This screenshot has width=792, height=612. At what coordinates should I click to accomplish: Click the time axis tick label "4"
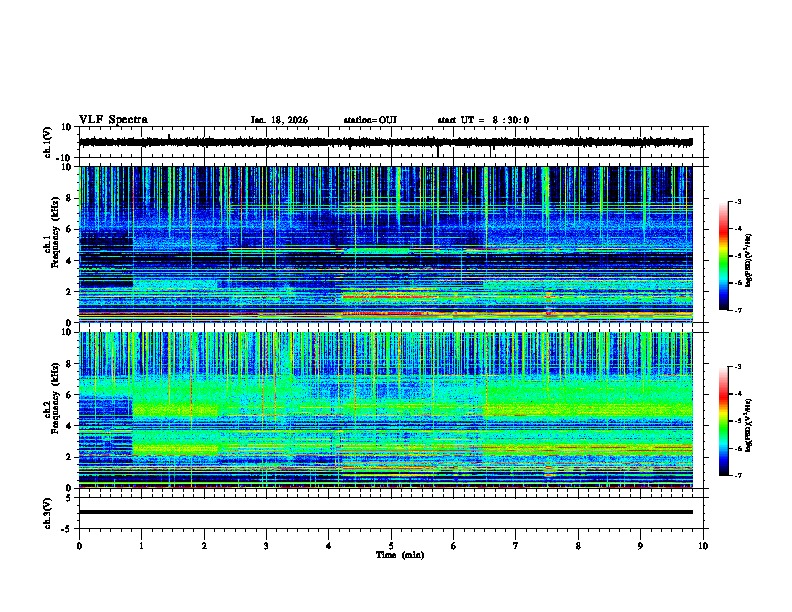(x=329, y=546)
